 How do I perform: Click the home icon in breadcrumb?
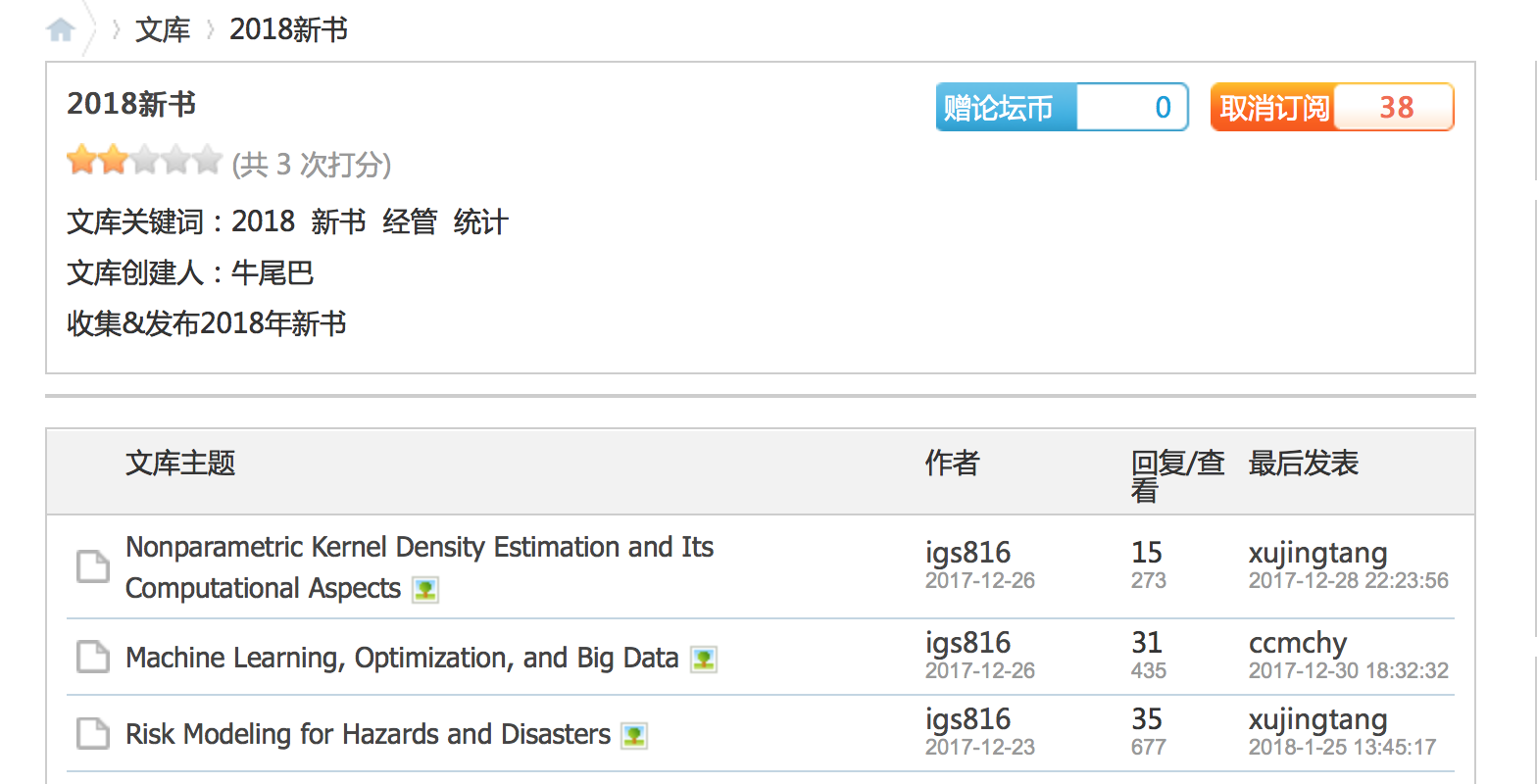click(x=61, y=30)
